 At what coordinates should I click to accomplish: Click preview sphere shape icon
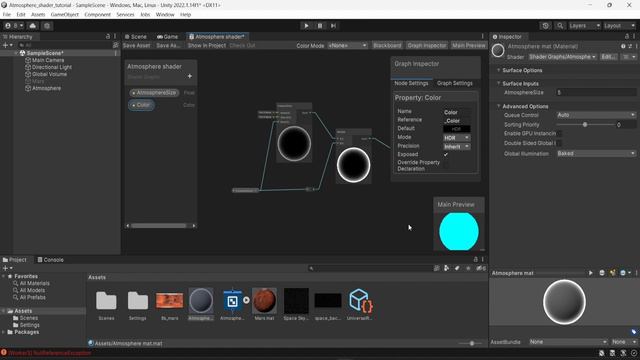[602, 273]
